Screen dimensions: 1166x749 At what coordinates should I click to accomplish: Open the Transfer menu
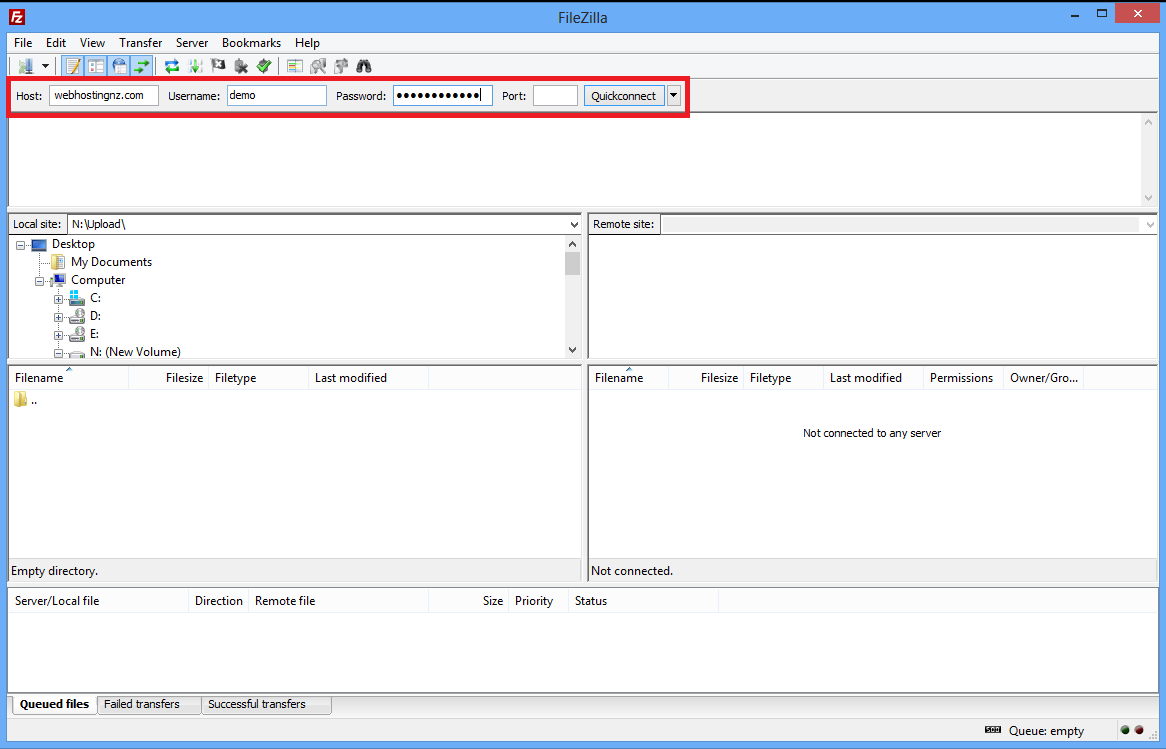140,43
